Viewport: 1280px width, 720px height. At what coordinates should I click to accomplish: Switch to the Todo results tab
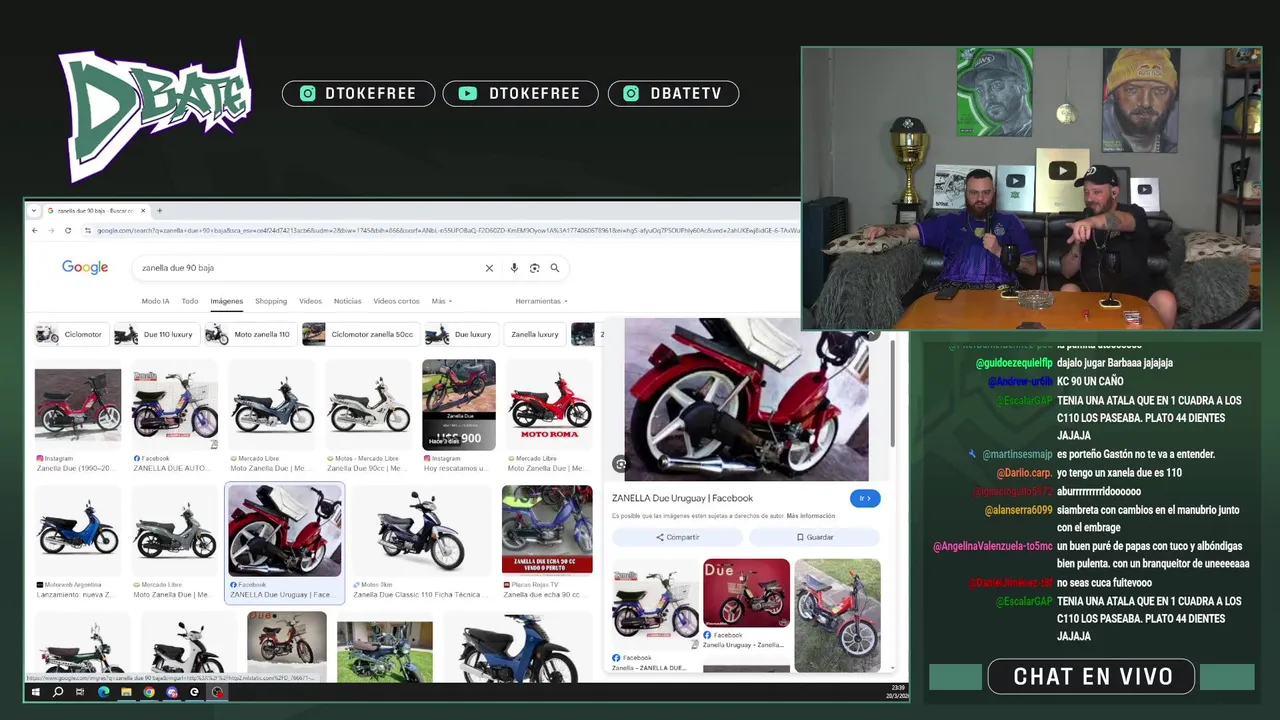pos(189,301)
